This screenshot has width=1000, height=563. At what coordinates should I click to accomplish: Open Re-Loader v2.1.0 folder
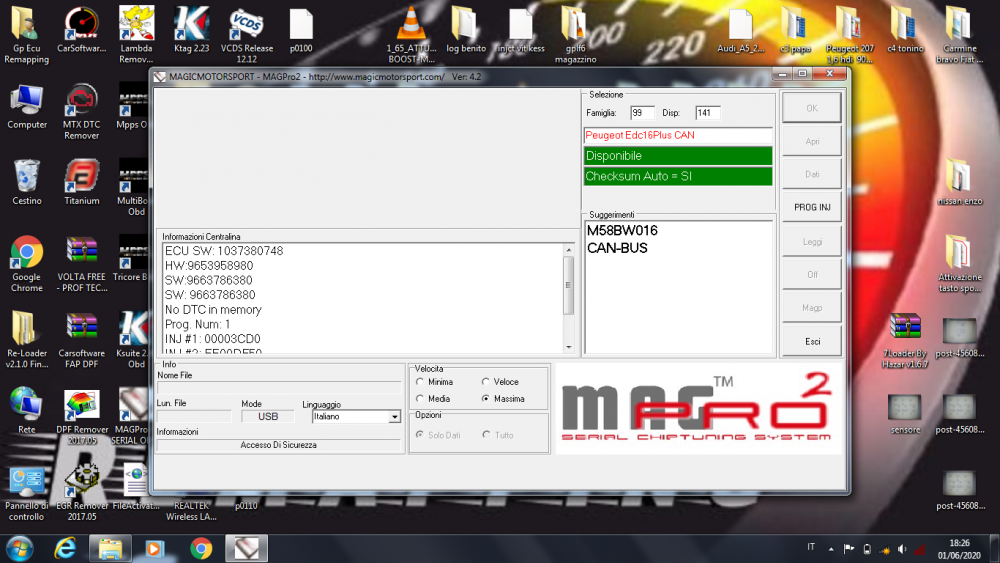point(27,340)
